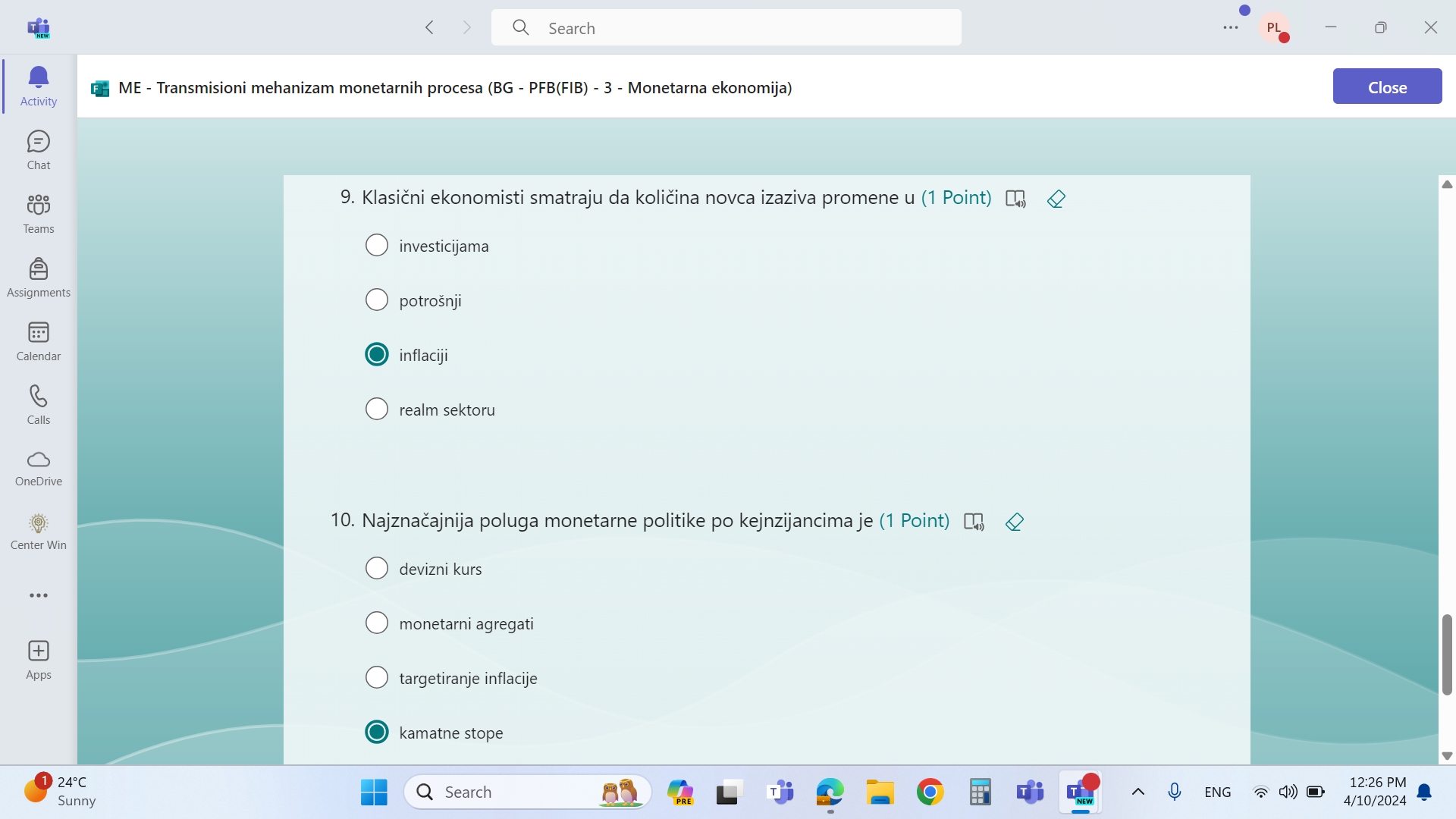Open Wi-Fi network settings tray icon
The image size is (1456, 819).
coord(1260,792)
